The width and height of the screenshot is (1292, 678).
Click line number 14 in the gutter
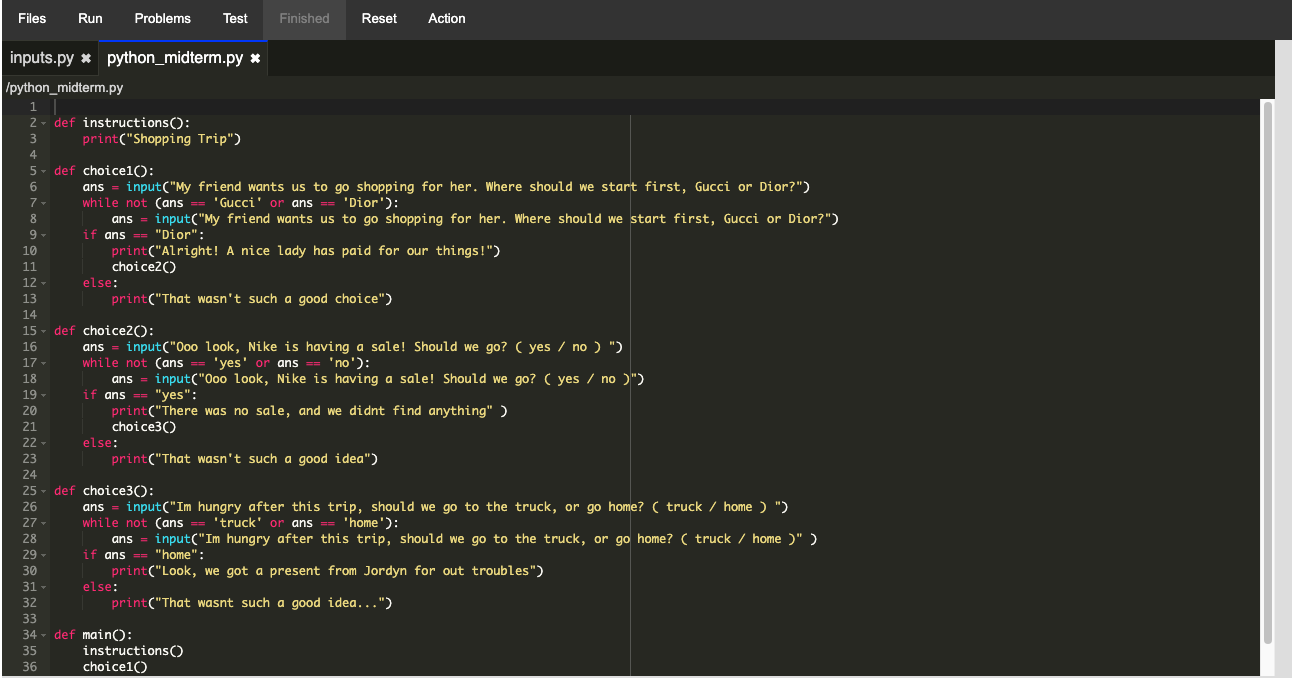click(29, 315)
